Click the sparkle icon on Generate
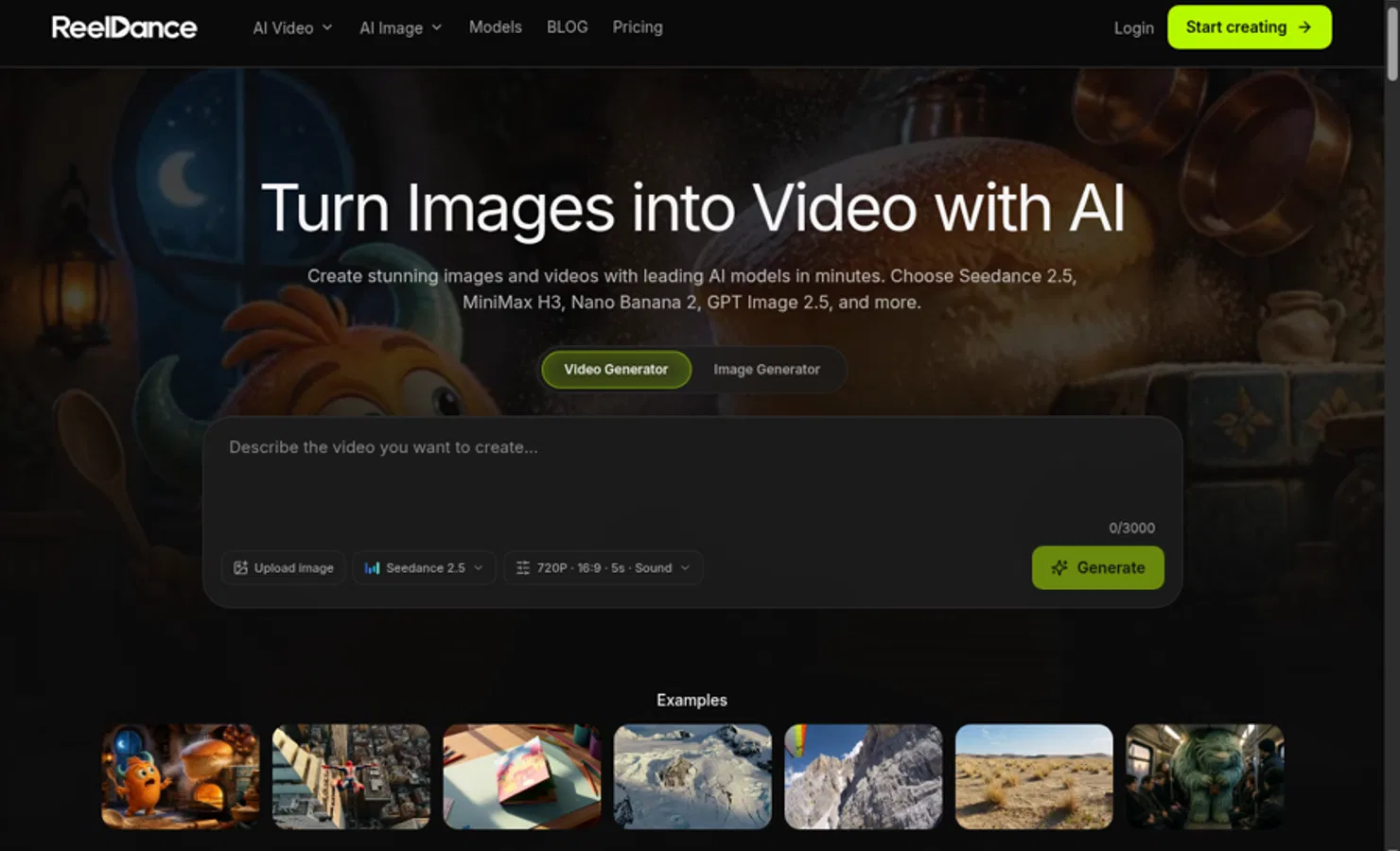1400x851 pixels. coord(1059,568)
